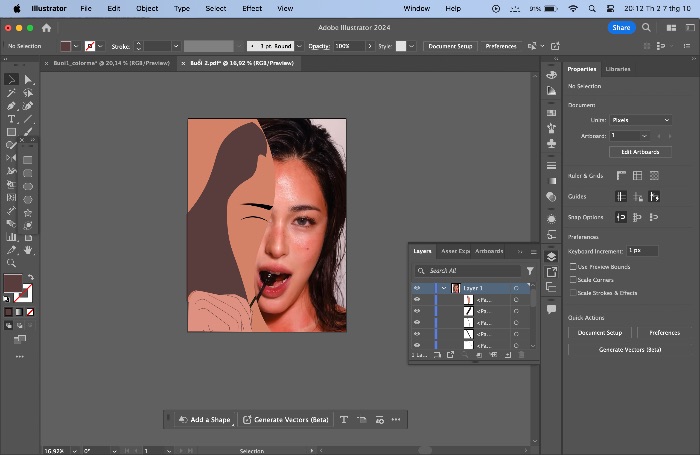Select the Type tool in toolbar
Image resolution: width=700 pixels, height=455 pixels.
click(x=11, y=119)
